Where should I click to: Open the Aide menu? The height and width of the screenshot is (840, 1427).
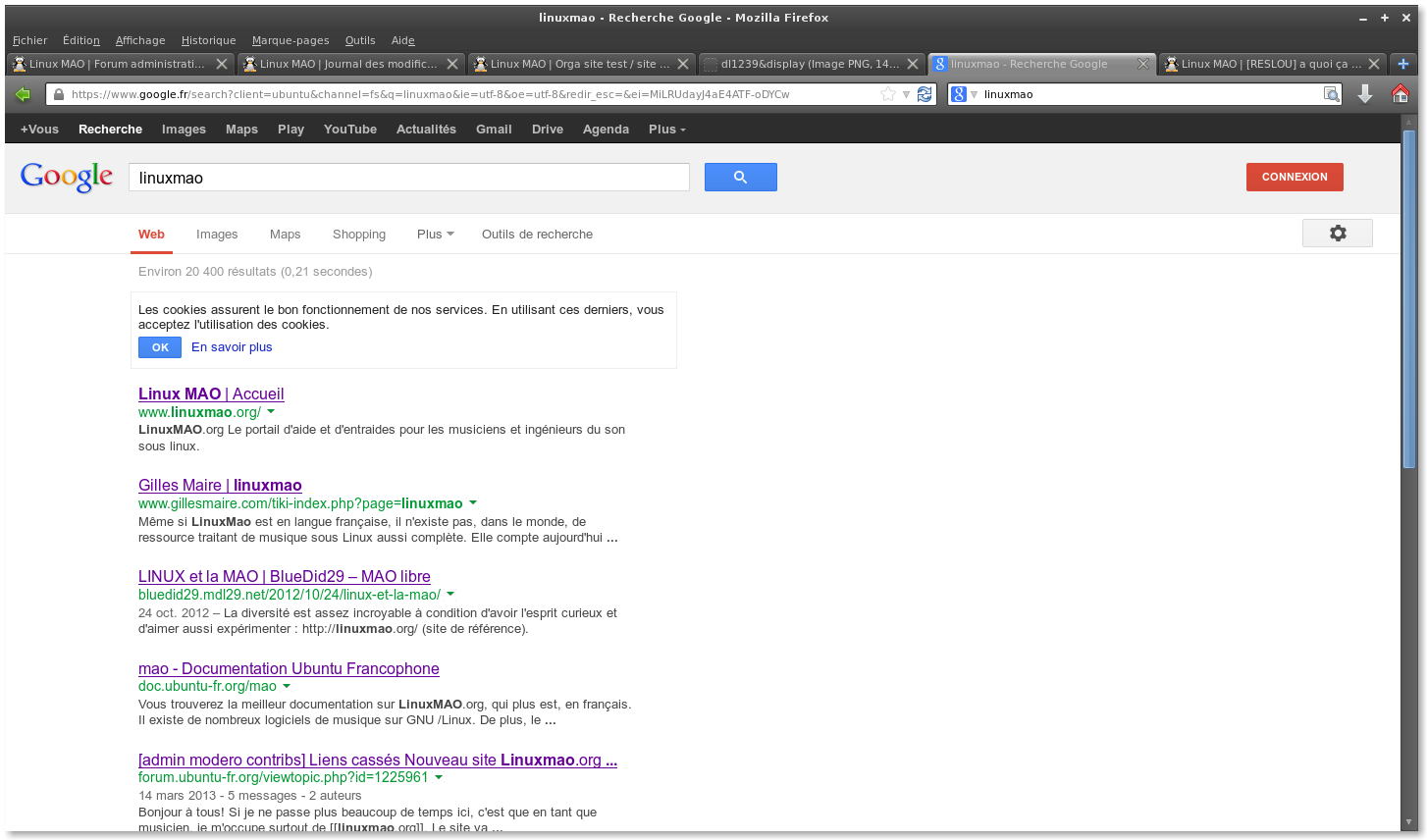[403, 40]
